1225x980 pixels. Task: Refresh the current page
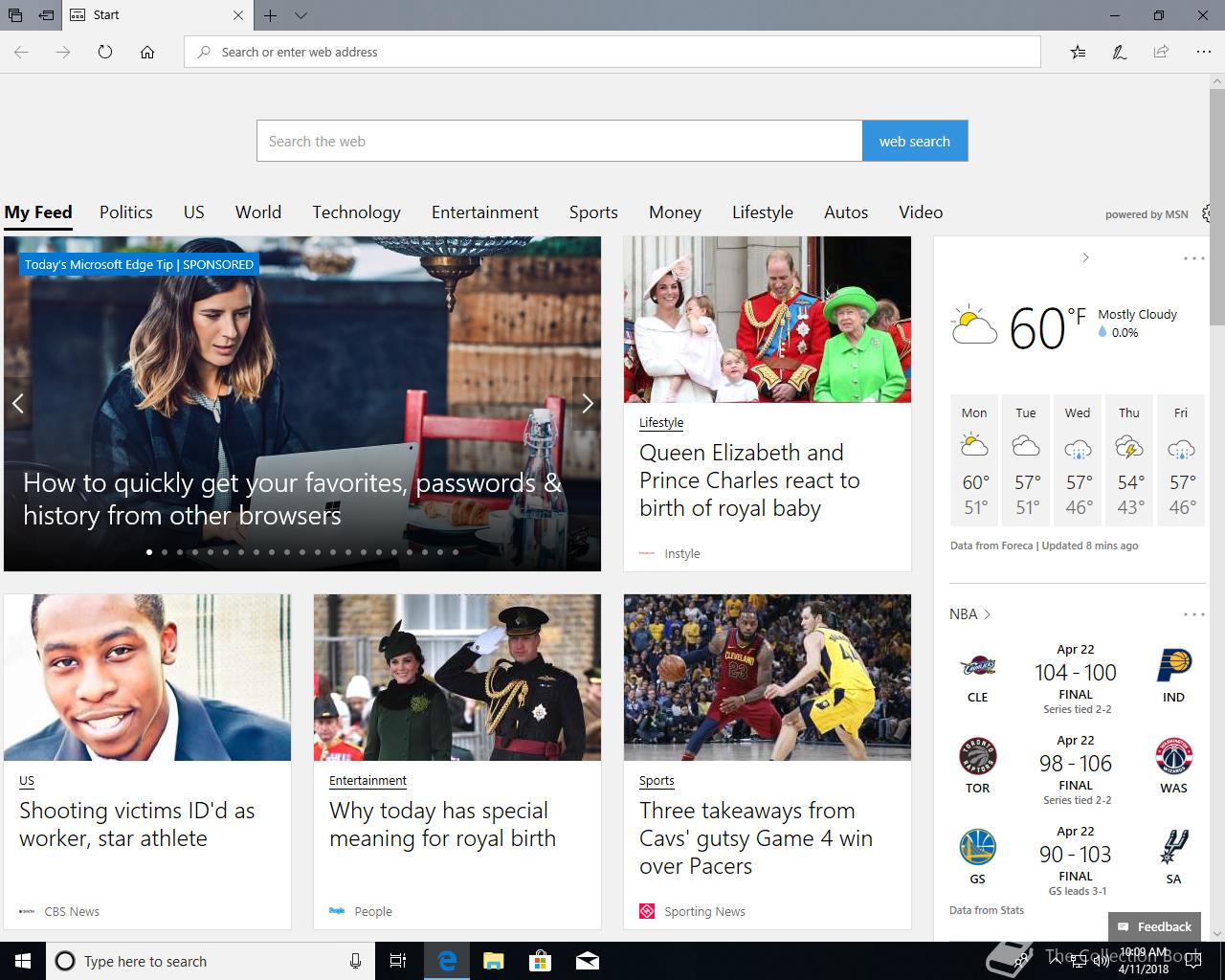[x=105, y=52]
